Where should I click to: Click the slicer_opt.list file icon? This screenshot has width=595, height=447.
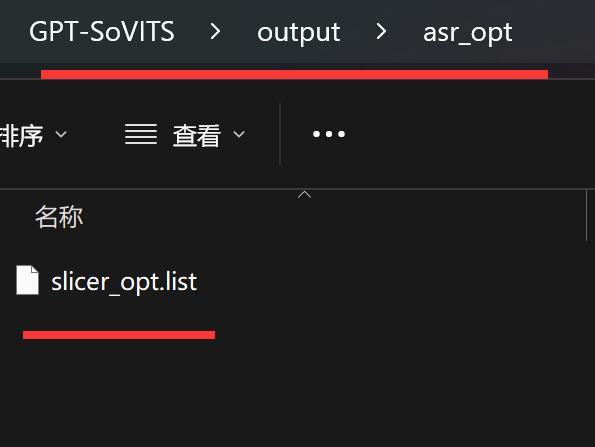[27, 280]
